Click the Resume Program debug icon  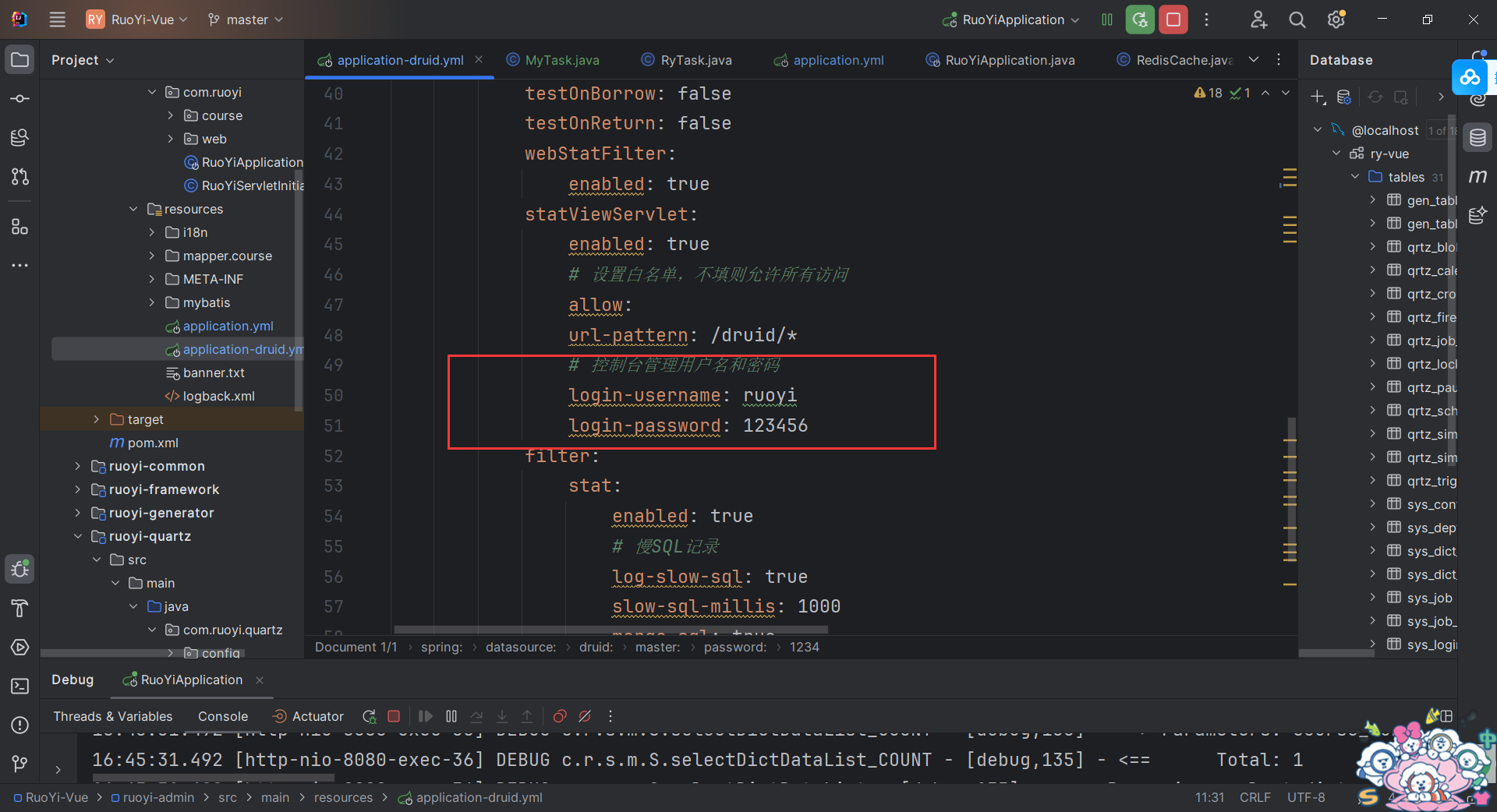[x=425, y=716]
